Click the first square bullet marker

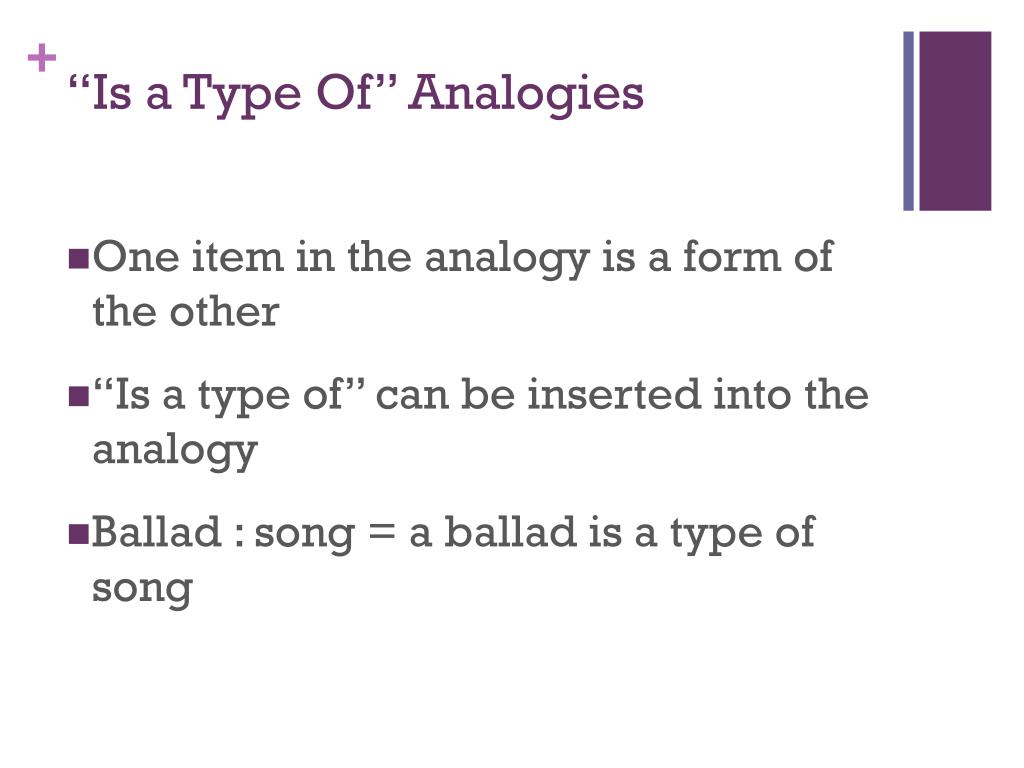pyautogui.click(x=78, y=259)
